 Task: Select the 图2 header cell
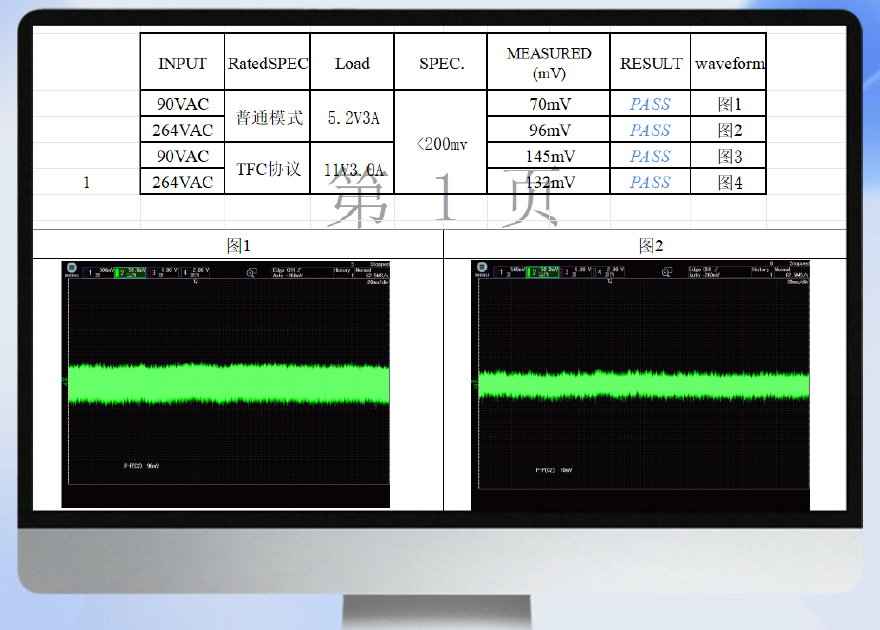pos(651,245)
